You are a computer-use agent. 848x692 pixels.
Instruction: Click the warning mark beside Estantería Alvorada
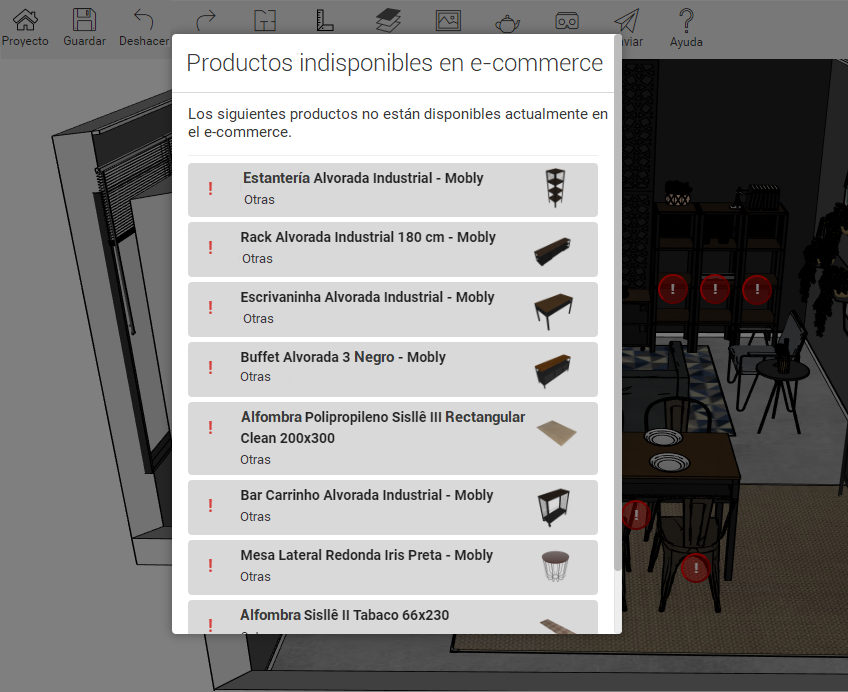coord(210,188)
